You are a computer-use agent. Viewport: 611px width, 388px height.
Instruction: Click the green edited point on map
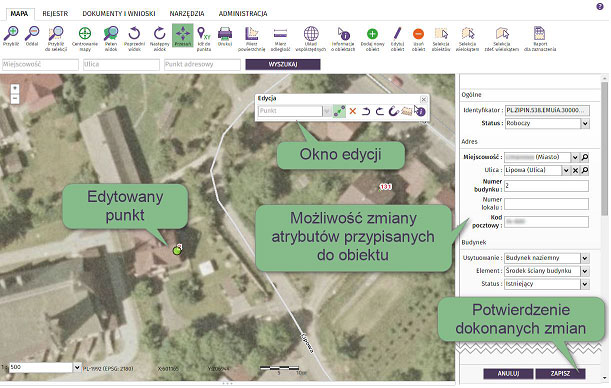click(x=177, y=251)
